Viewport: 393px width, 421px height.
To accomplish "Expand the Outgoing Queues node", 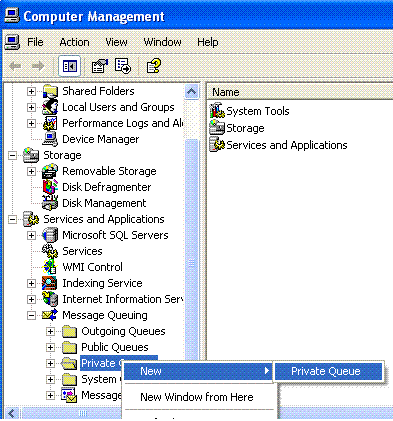I will pyautogui.click(x=50, y=331).
